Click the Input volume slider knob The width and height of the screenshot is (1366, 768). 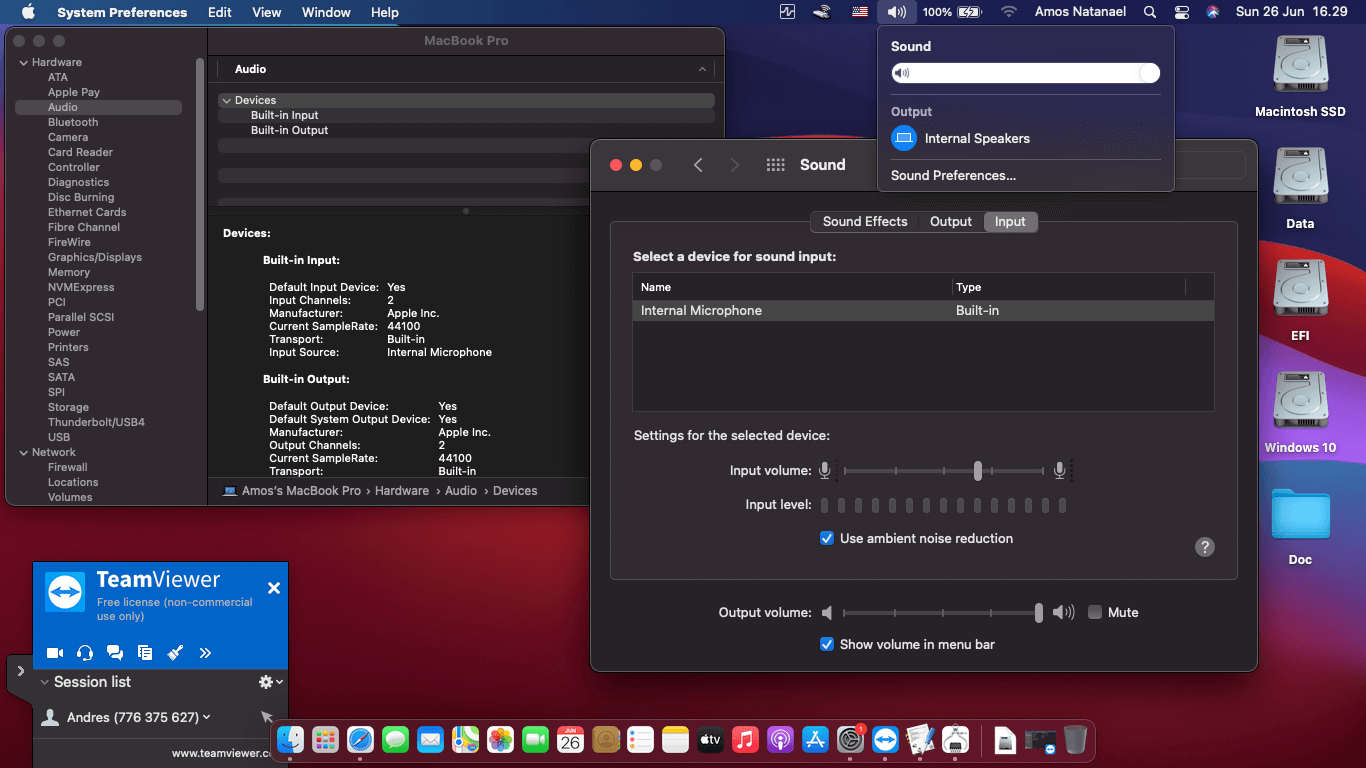tap(978, 471)
